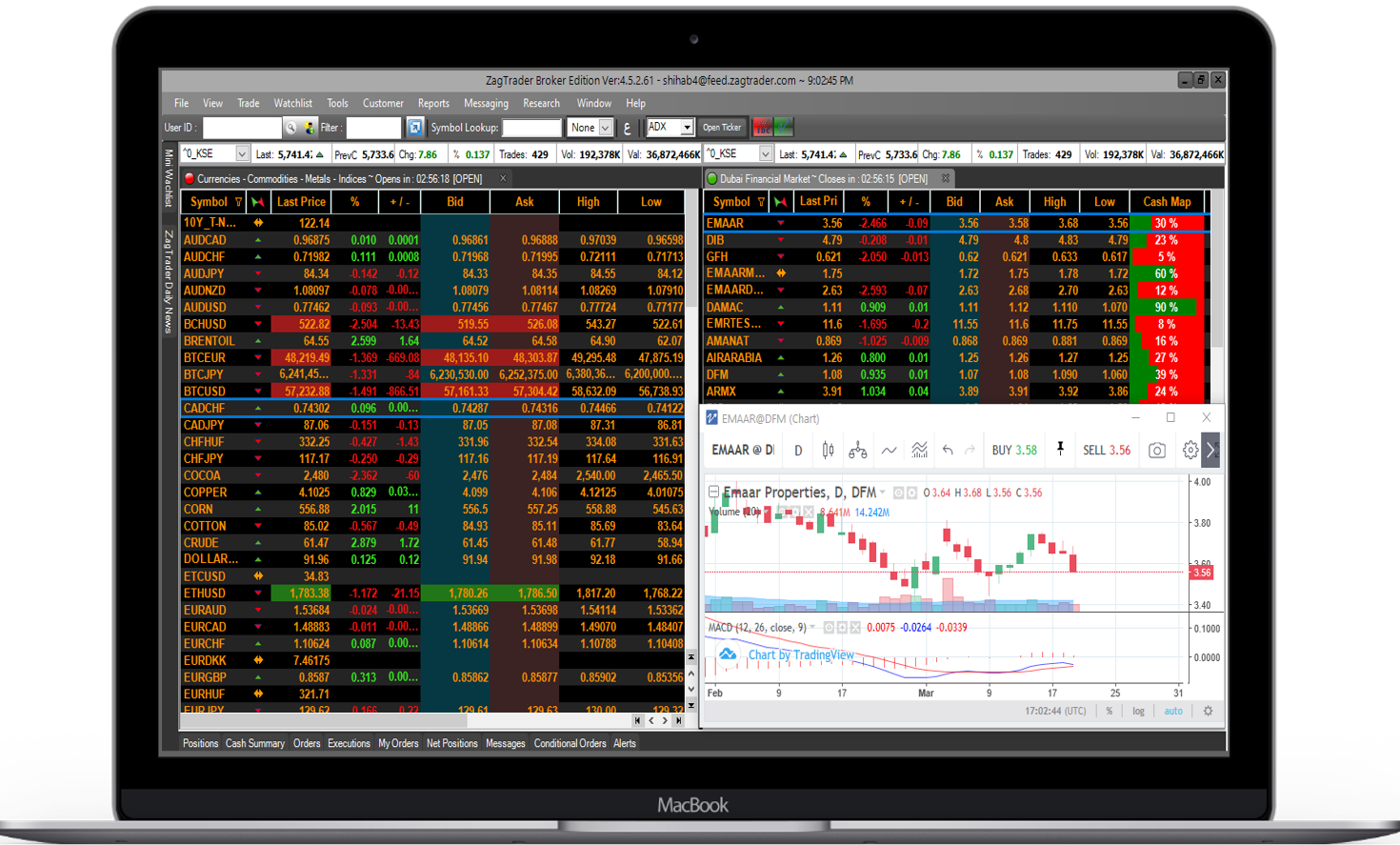The image size is (1400, 845).
Task: Click the Chart by TradingView link
Action: (x=801, y=654)
